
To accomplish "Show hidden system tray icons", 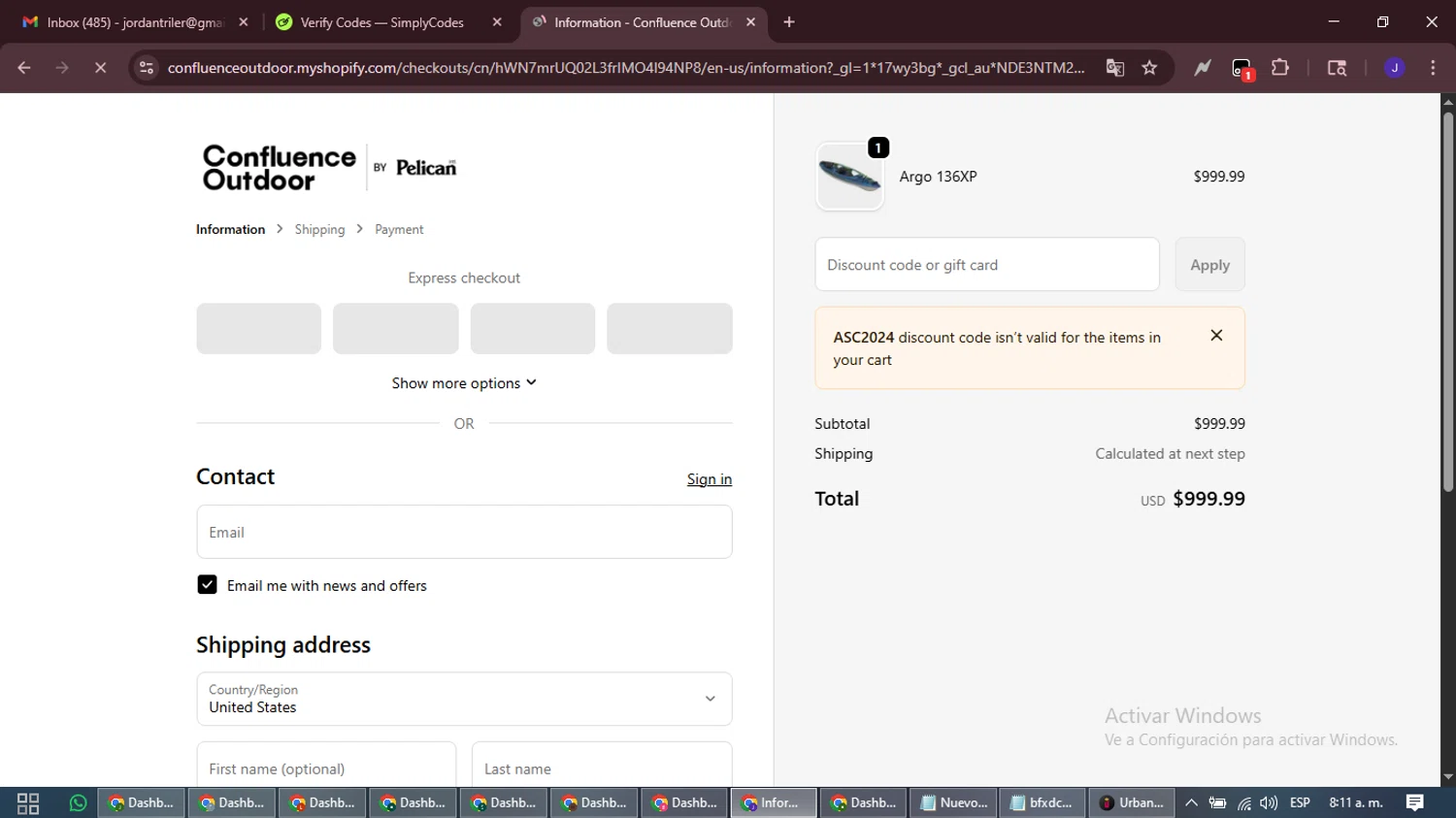I will pos(1191,803).
